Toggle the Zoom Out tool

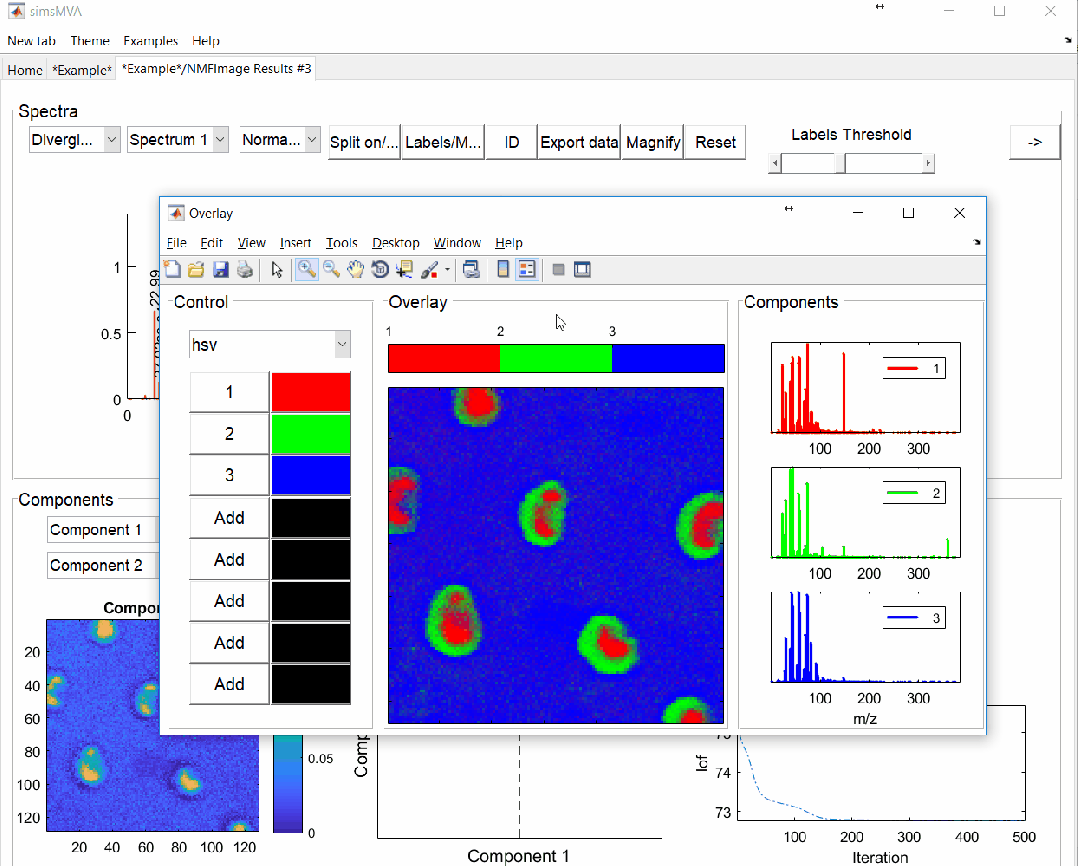(331, 269)
